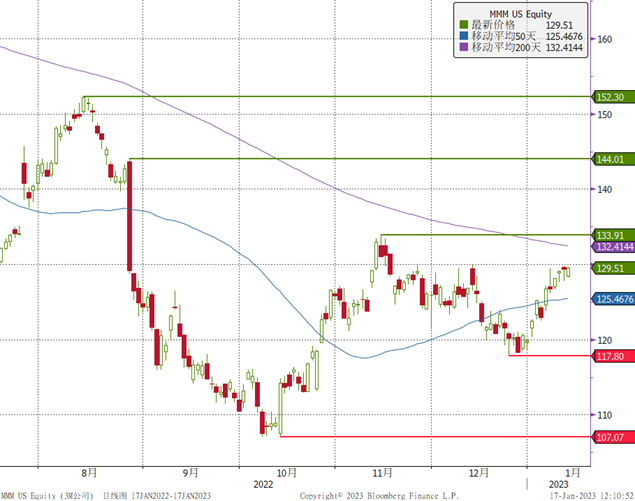Click the green 最新价格 legend swatch
The width and height of the screenshot is (635, 501).
click(x=463, y=23)
